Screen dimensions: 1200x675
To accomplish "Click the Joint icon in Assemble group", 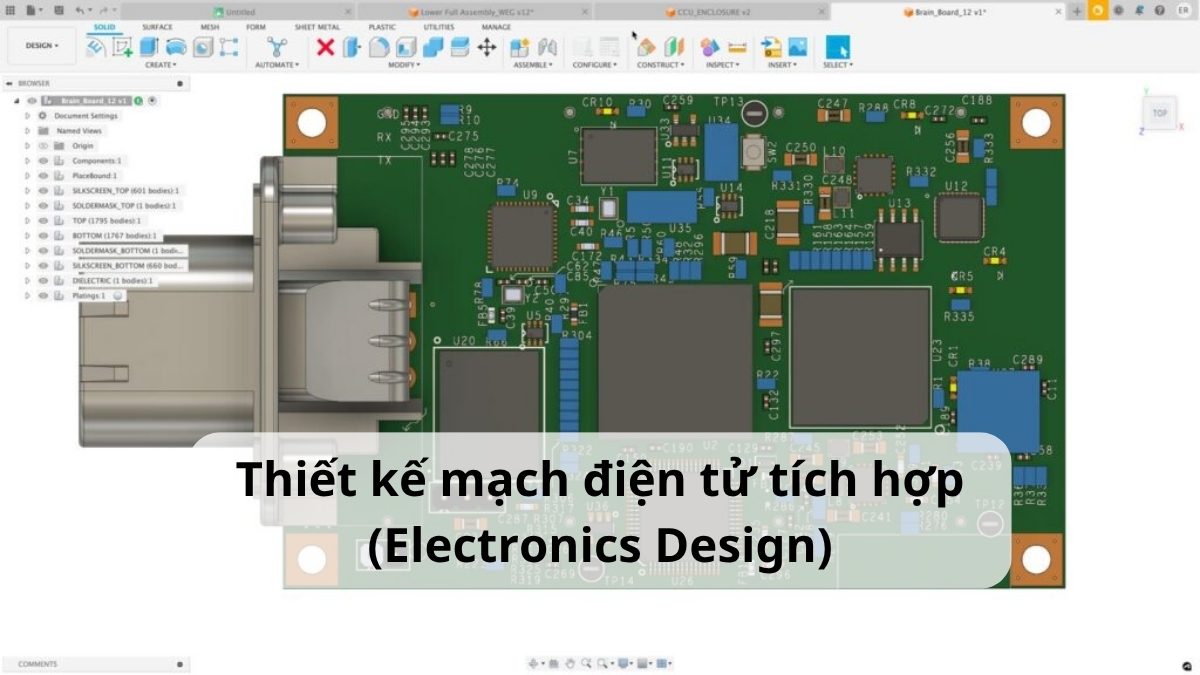I will [x=547, y=46].
